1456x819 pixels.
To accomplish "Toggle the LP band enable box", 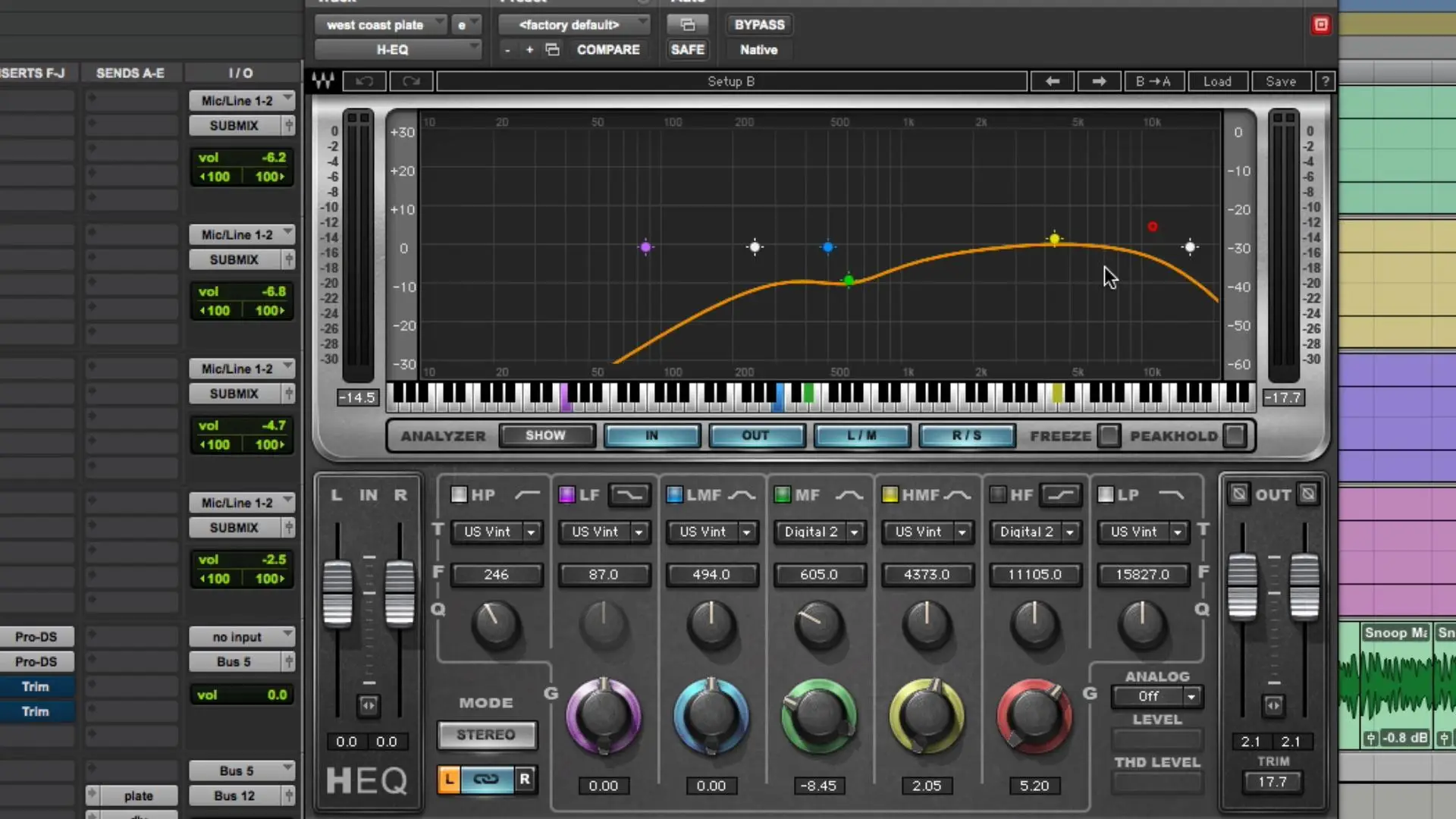I will click(1106, 494).
